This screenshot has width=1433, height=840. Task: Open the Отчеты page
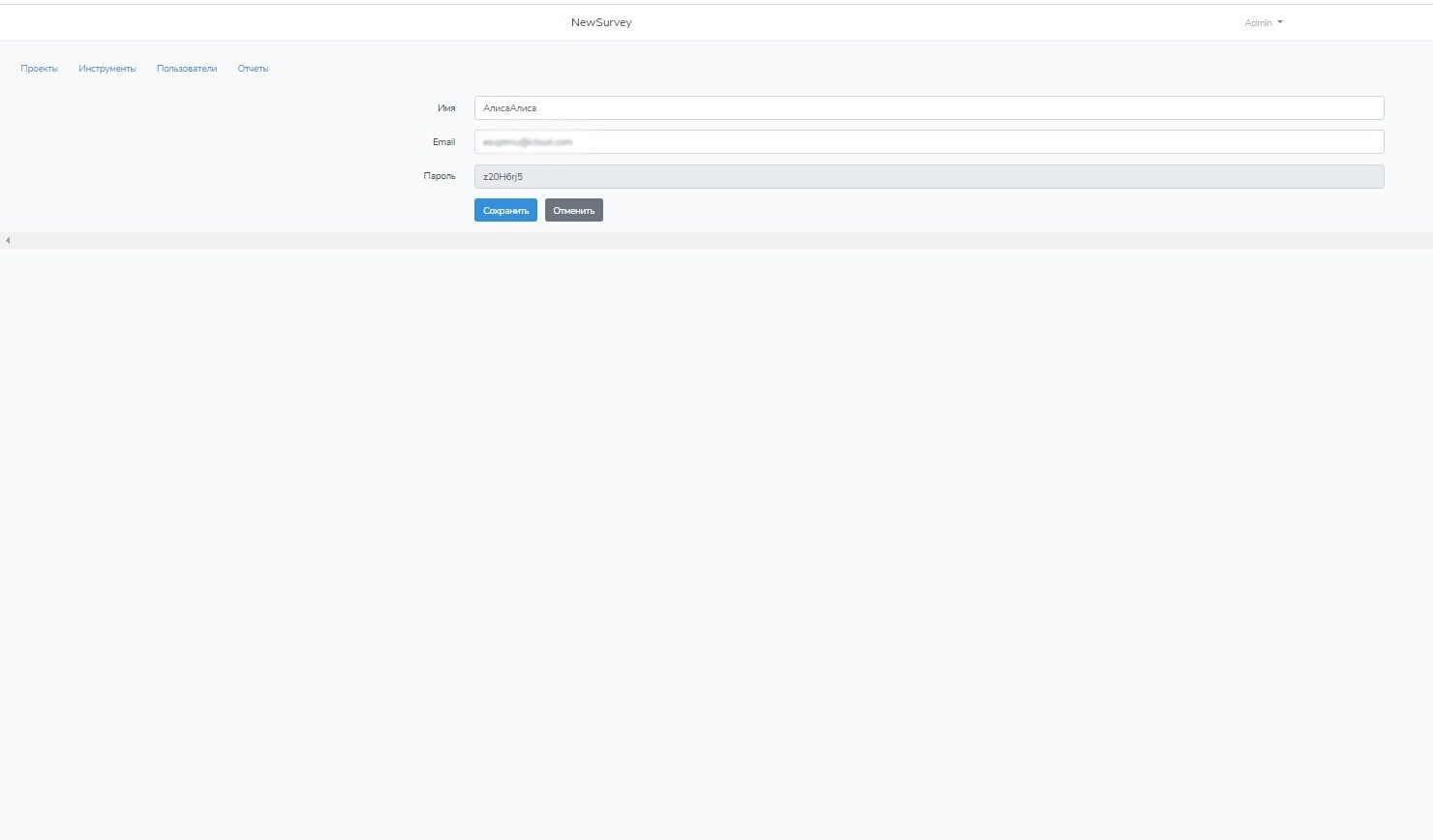point(253,69)
